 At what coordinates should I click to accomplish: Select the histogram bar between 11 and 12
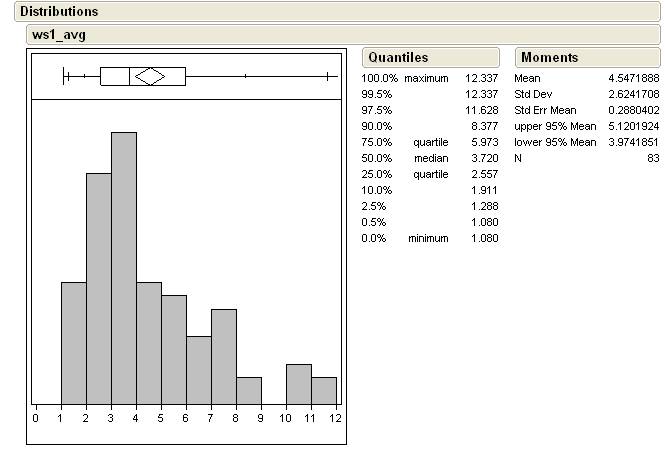[x=323, y=390]
